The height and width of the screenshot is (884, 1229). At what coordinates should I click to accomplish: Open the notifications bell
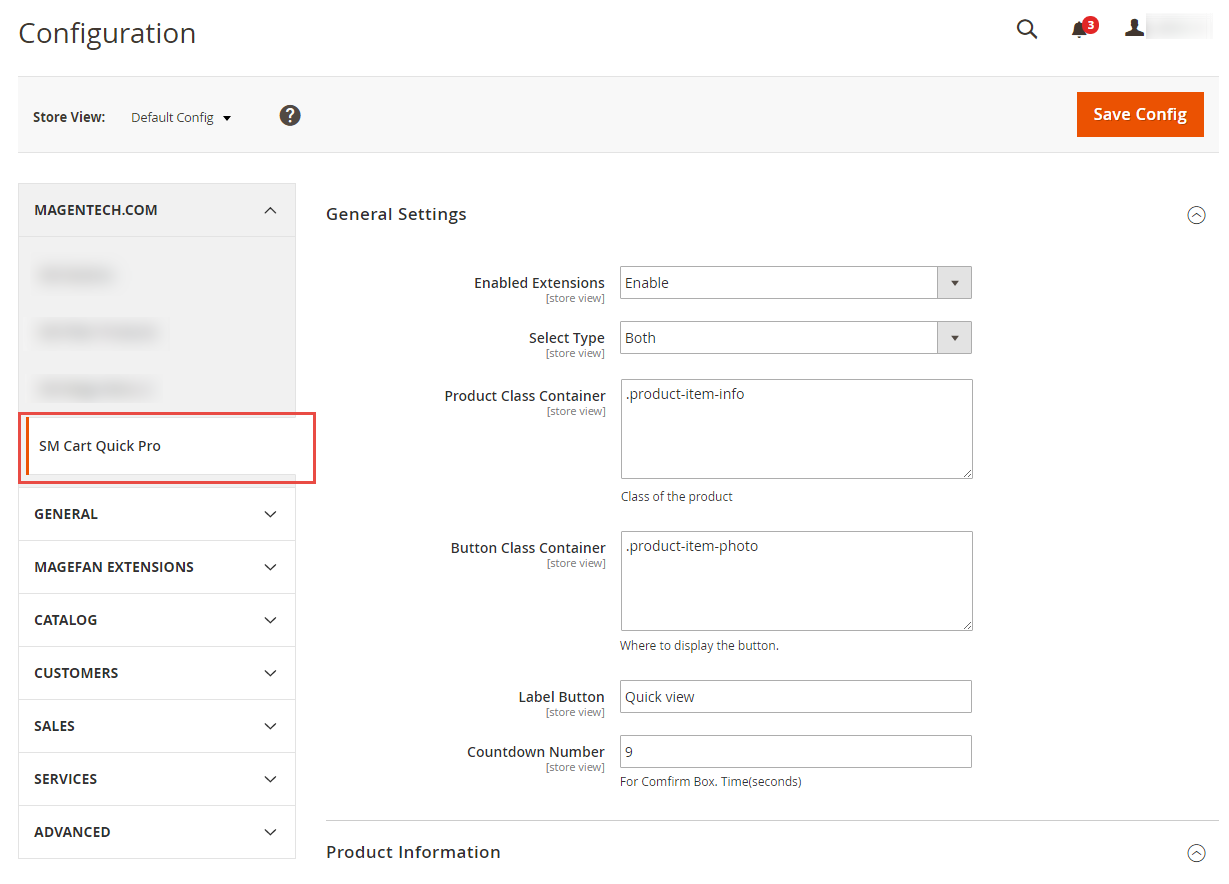pyautogui.click(x=1080, y=30)
